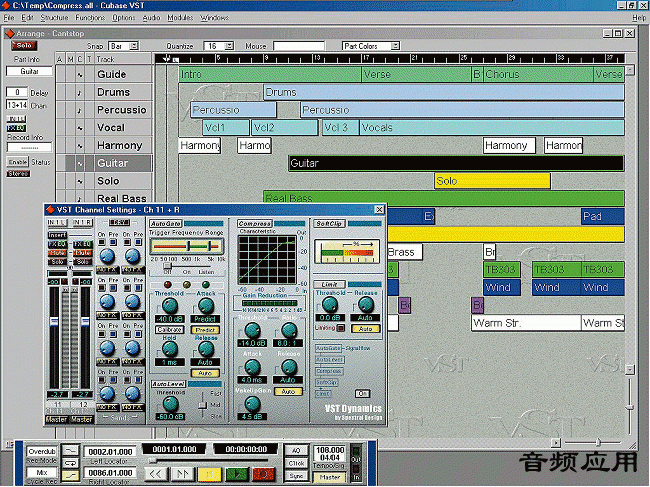Image resolution: width=650 pixels, height=487 pixels.
Task: Click the Left Locator value field
Action: pos(111,452)
